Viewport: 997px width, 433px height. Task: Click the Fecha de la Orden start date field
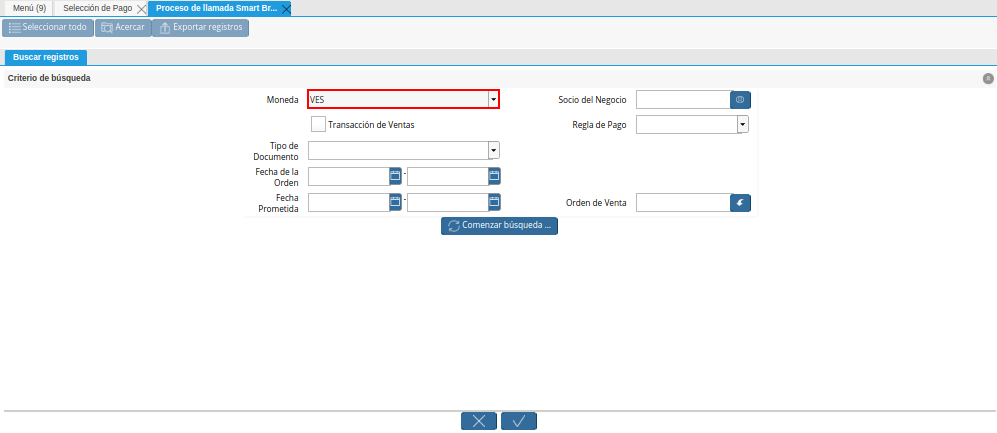tap(348, 176)
